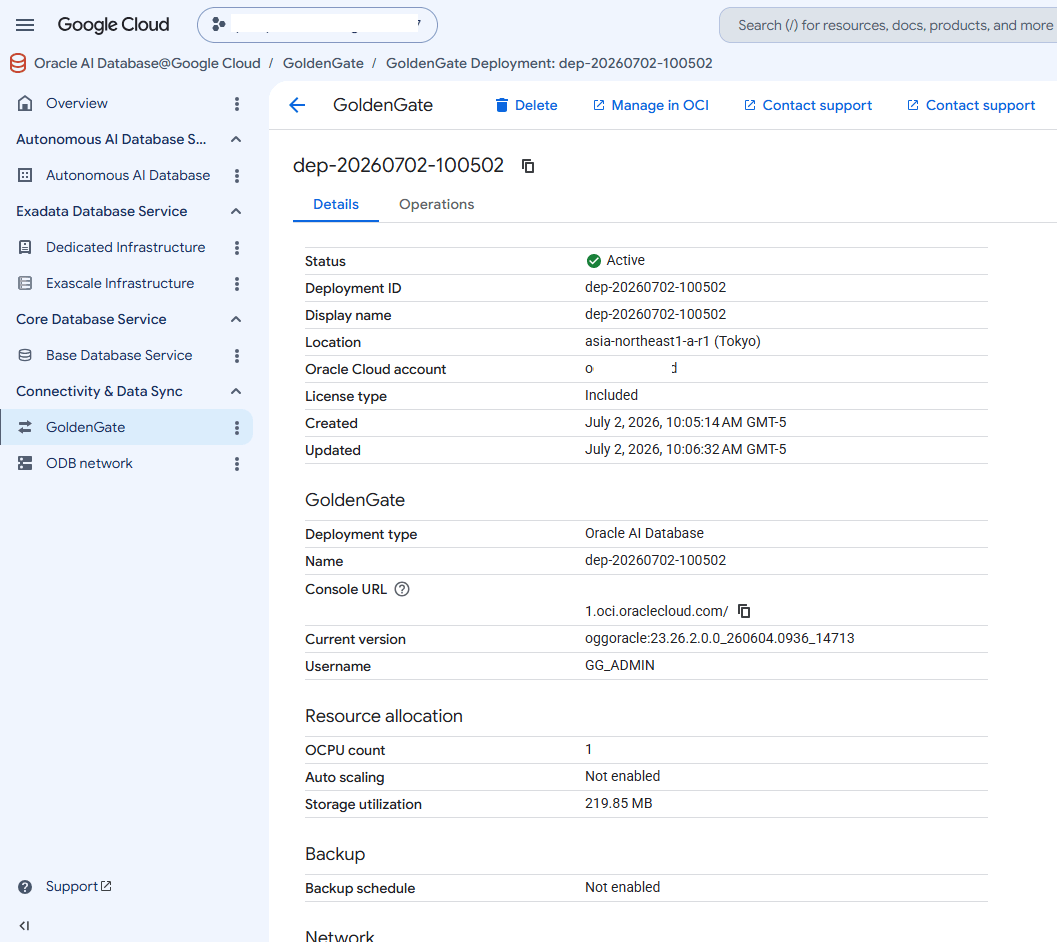Click the first Contact support button
Viewport: 1057px width, 942px height.
pyautogui.click(x=808, y=105)
